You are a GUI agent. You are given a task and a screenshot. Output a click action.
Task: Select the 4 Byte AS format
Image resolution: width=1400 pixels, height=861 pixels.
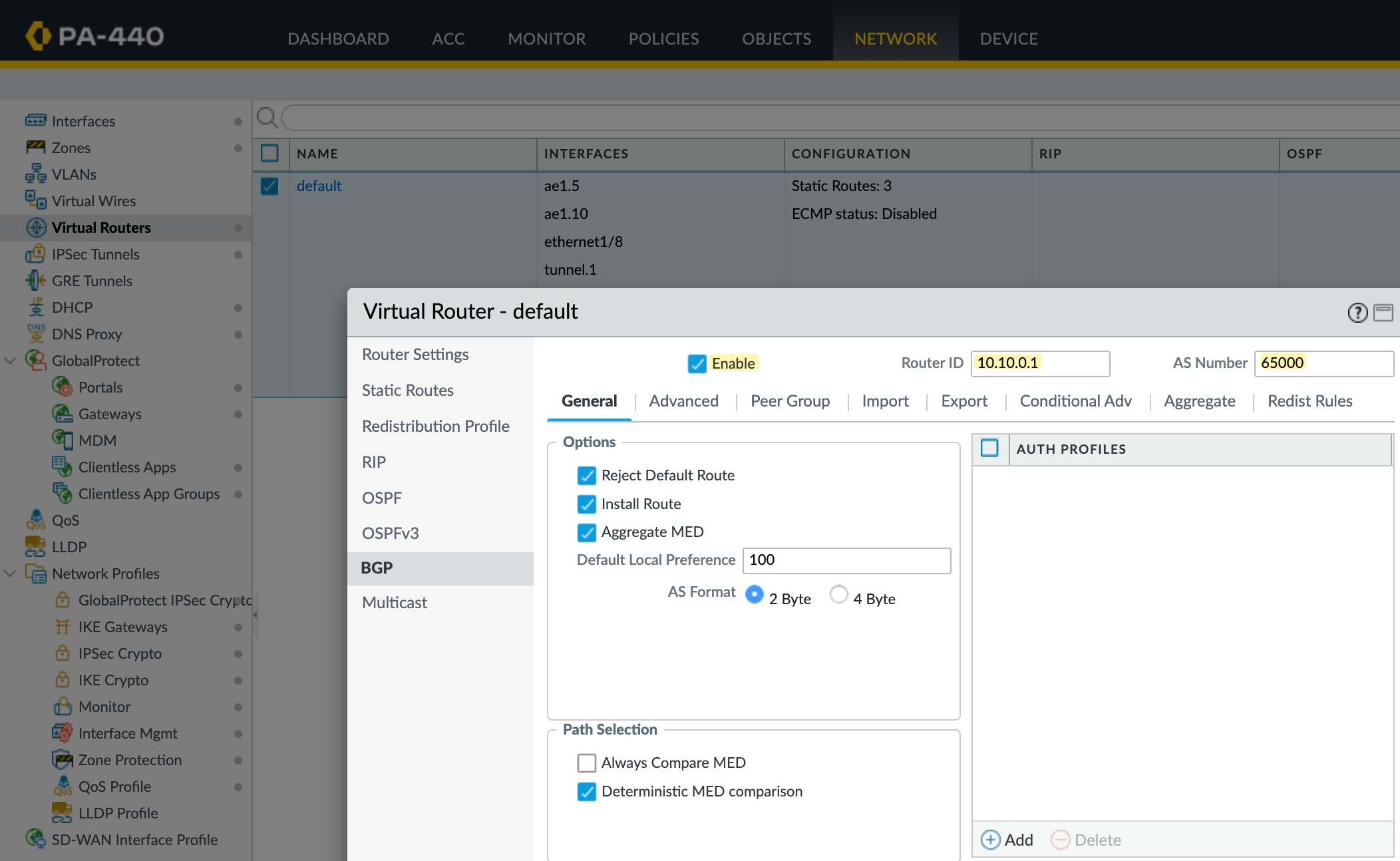tap(838, 594)
